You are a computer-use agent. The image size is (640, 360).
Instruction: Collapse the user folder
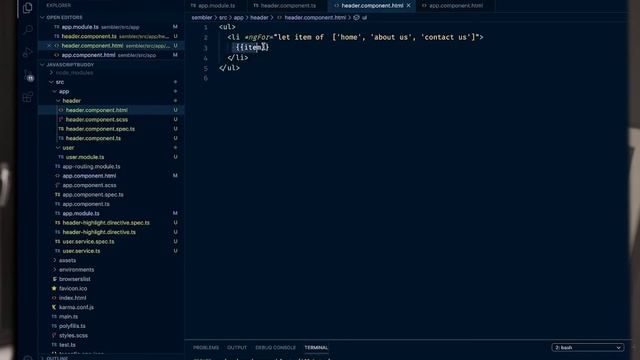click(x=68, y=148)
